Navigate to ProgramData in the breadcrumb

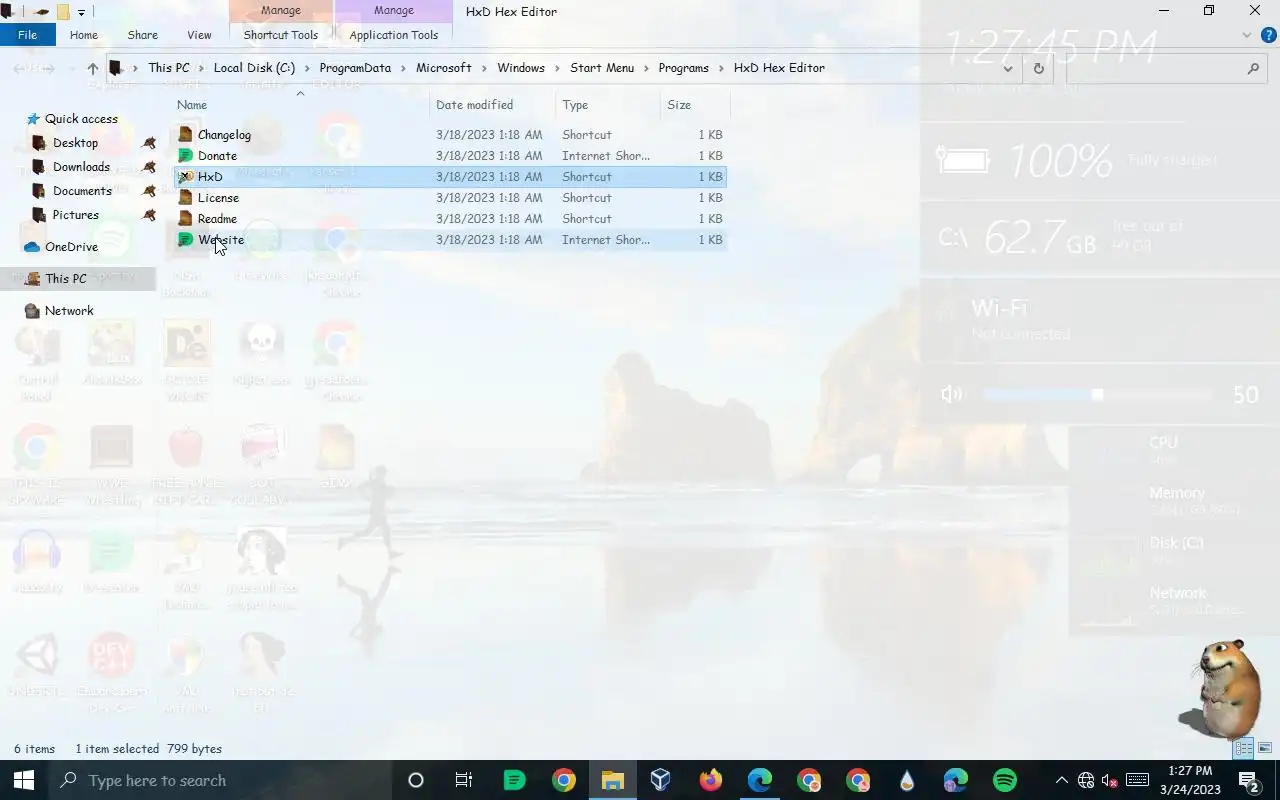[355, 68]
